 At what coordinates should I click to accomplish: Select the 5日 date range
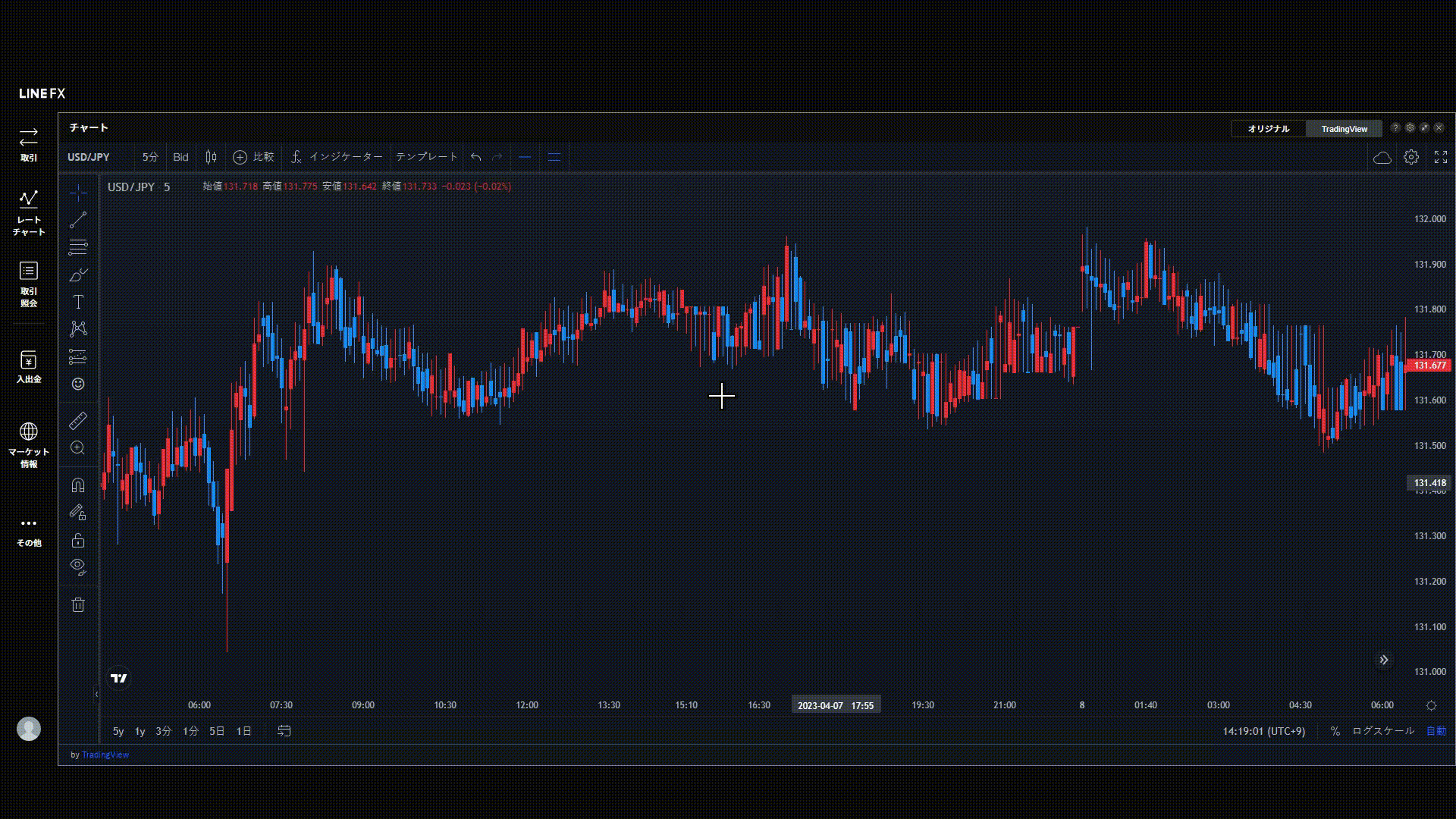[217, 731]
